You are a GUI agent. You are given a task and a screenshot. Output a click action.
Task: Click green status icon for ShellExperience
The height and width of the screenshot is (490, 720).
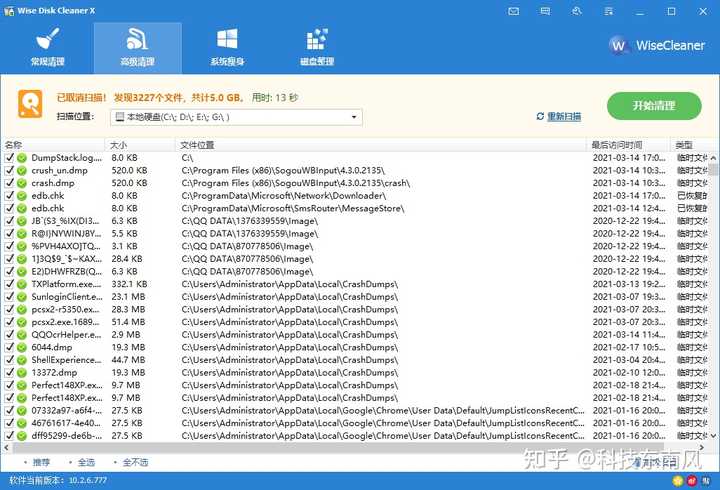(x=22, y=360)
